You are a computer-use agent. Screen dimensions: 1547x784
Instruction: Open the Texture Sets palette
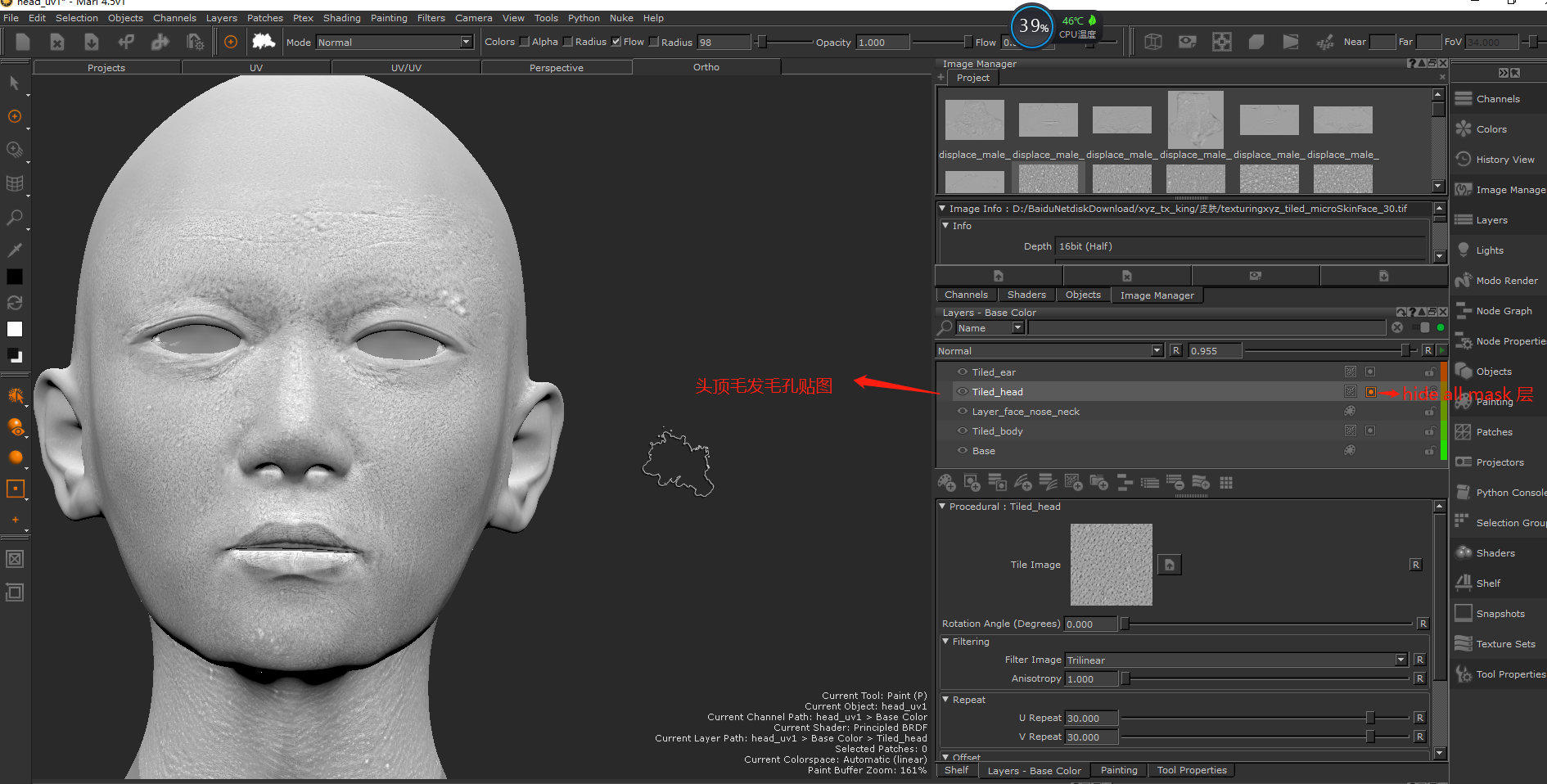pyautogui.click(x=1505, y=644)
